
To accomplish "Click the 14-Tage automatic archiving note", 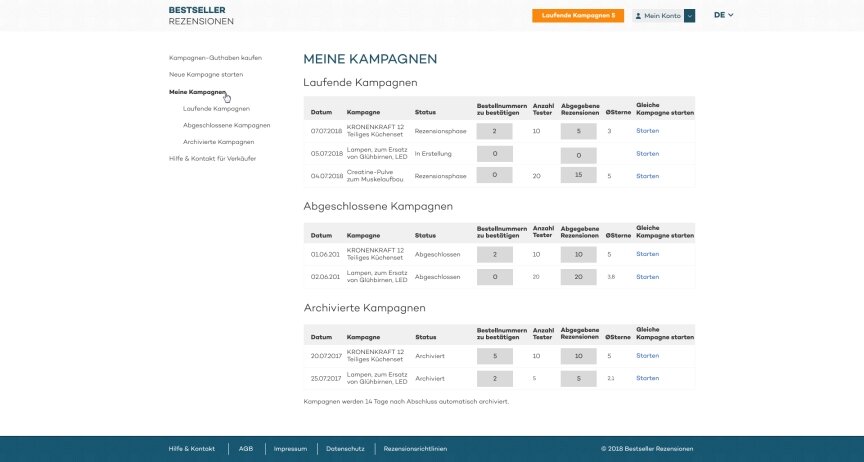I will pyautogui.click(x=406, y=401).
